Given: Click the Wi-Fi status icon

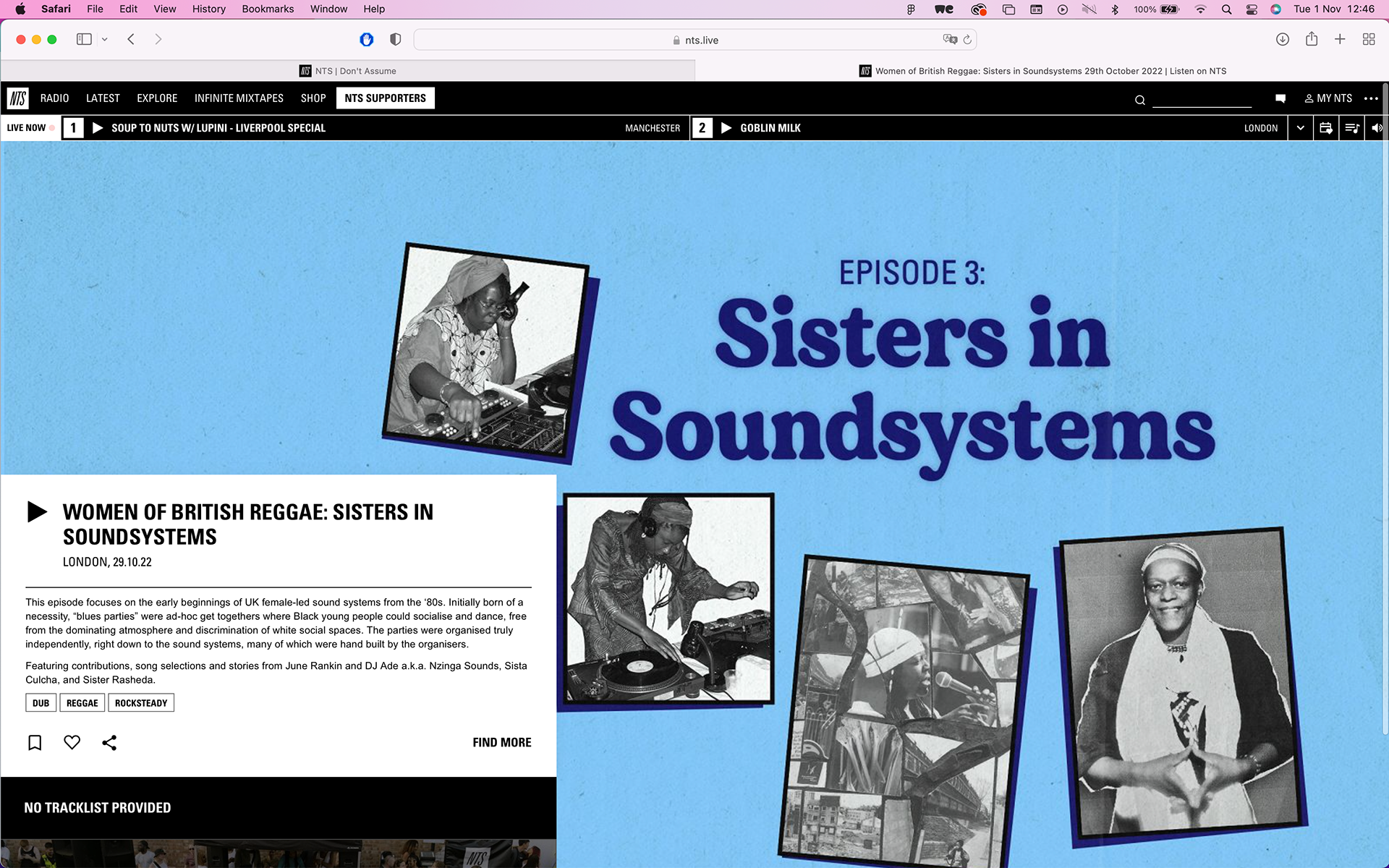Looking at the screenshot, I should [x=1200, y=9].
